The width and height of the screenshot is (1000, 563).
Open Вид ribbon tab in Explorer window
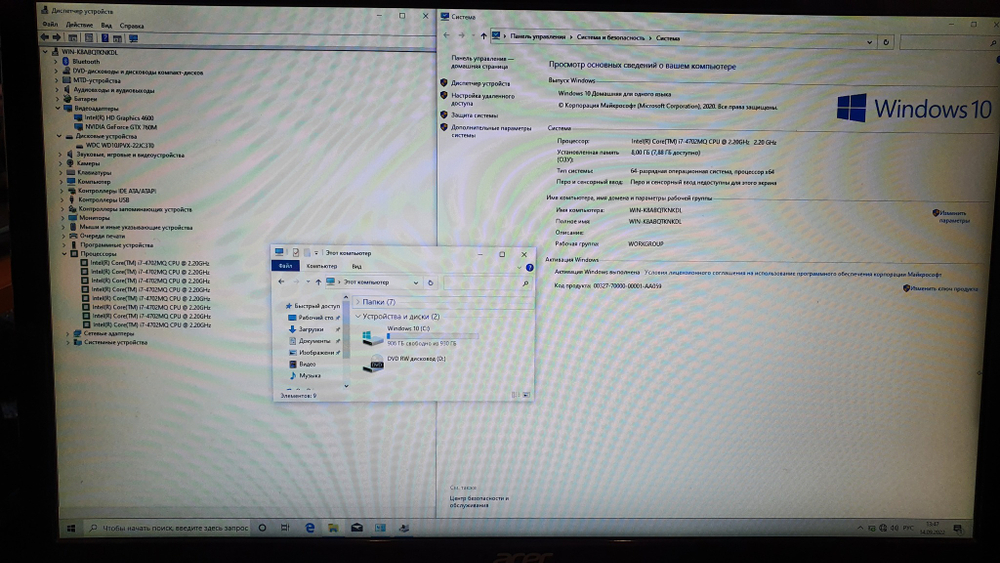pos(357,267)
